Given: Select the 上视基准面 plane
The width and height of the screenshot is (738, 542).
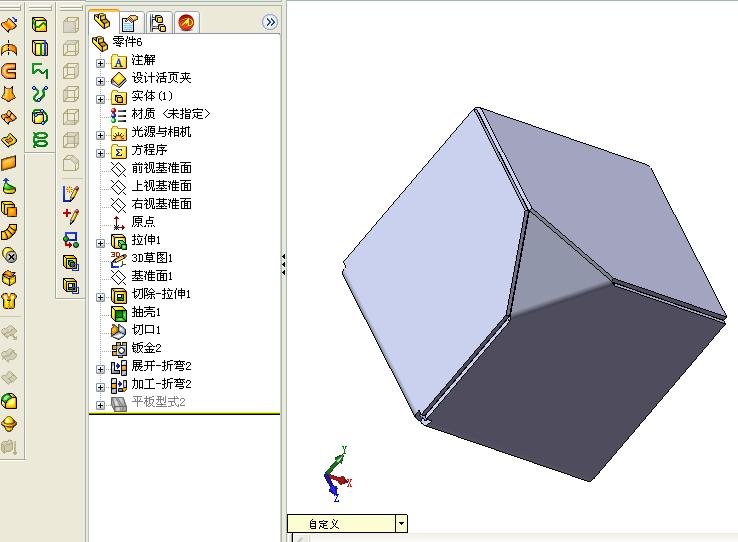Looking at the screenshot, I should click(151, 186).
